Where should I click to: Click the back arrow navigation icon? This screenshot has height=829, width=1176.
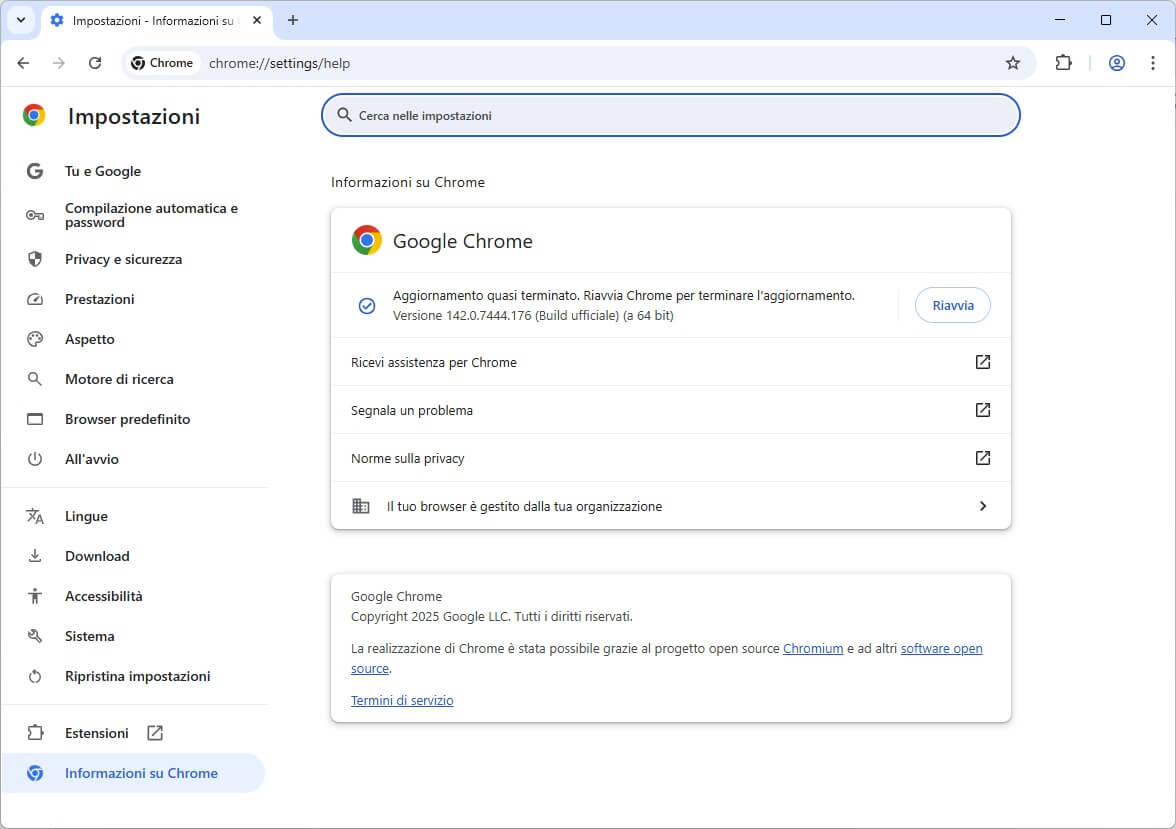[x=24, y=63]
